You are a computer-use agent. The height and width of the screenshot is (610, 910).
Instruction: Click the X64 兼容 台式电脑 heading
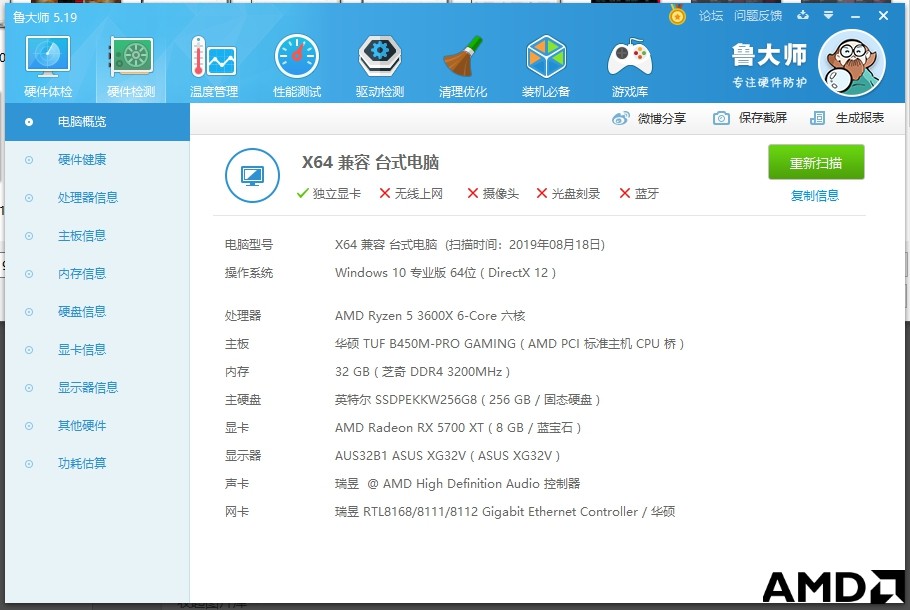370,163
